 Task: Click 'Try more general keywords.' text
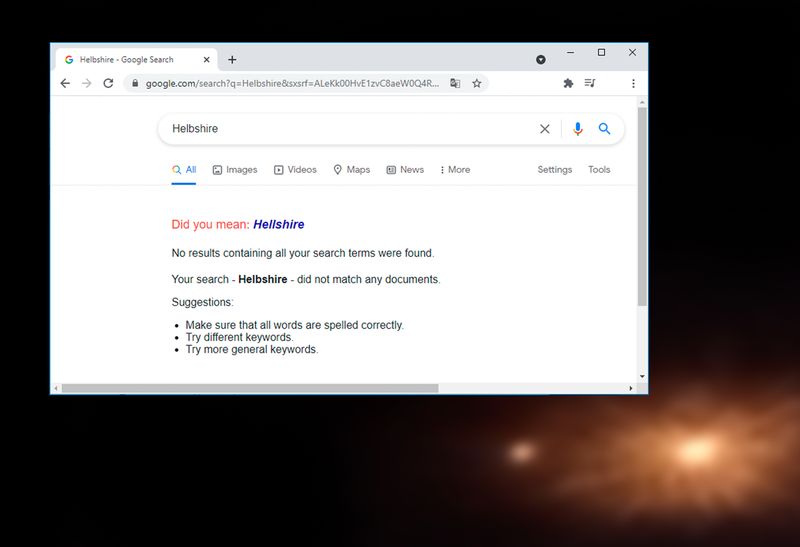pyautogui.click(x=252, y=350)
